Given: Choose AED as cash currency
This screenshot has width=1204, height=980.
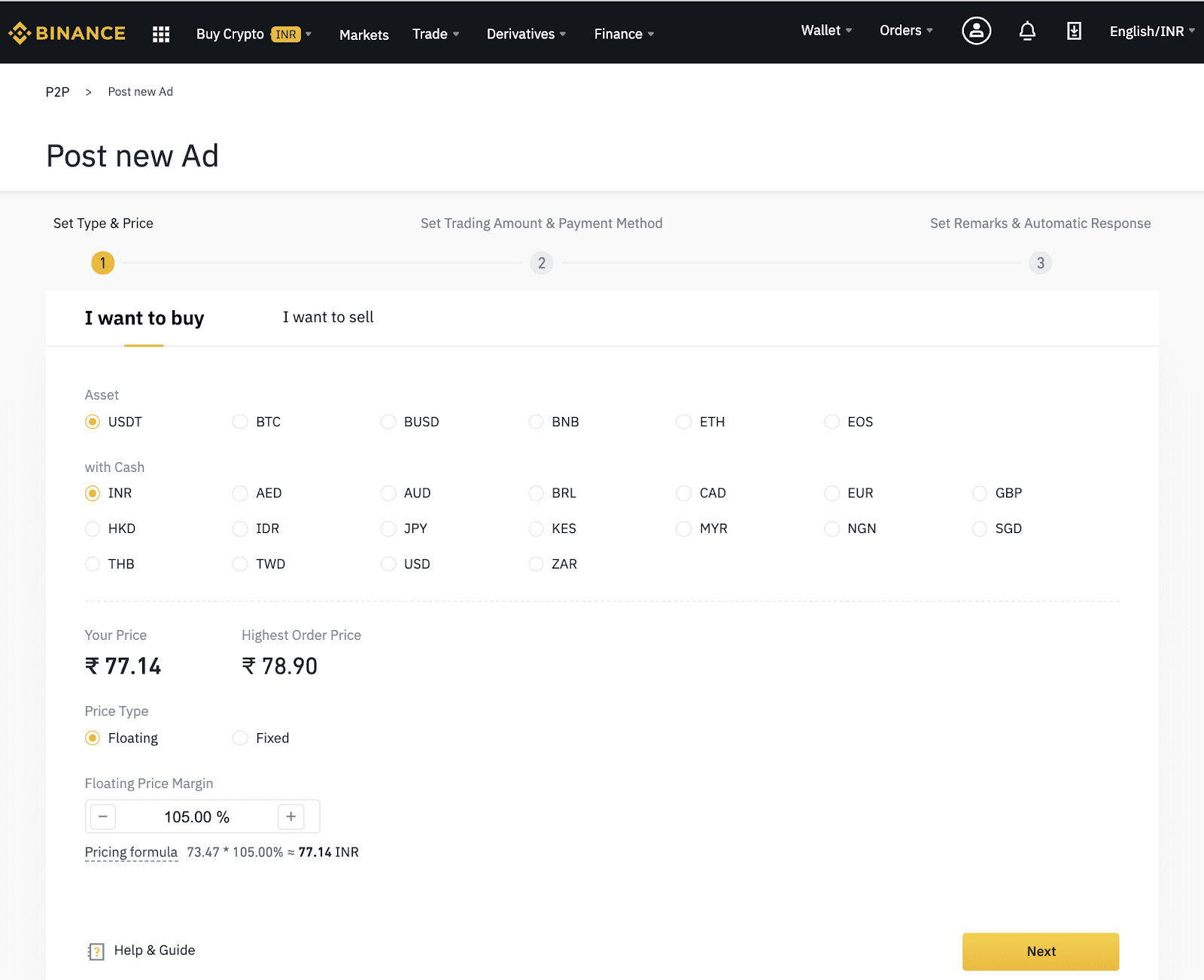Looking at the screenshot, I should 240,493.
